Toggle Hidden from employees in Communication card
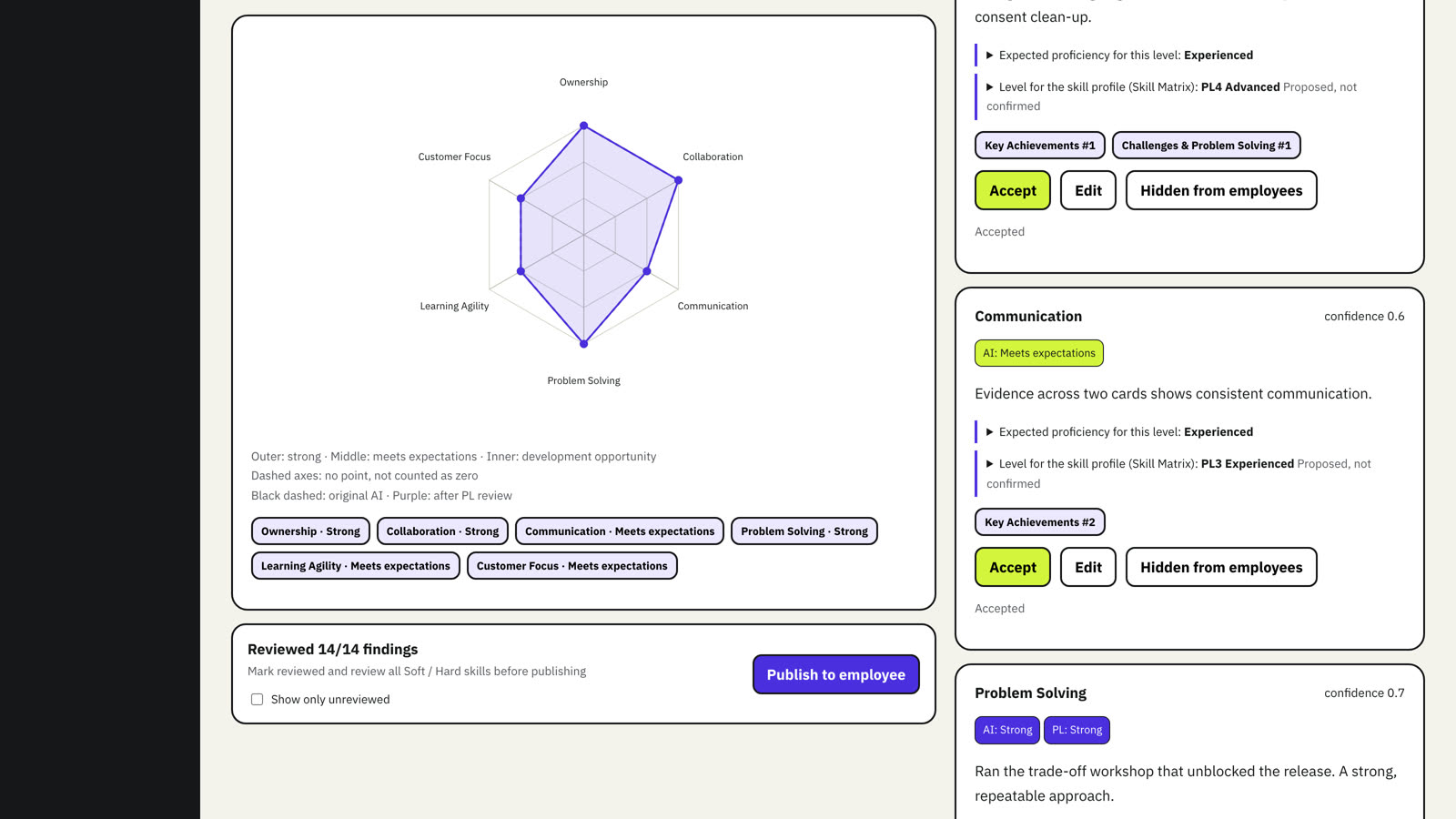Image resolution: width=1456 pixels, height=819 pixels. pyautogui.click(x=1221, y=567)
